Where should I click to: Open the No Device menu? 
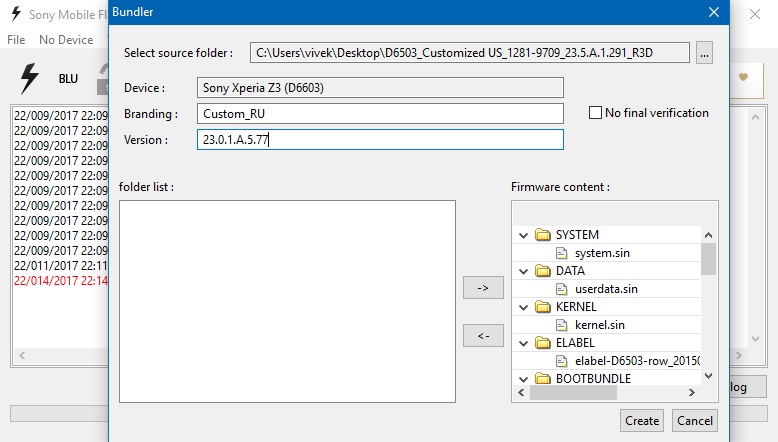(66, 40)
